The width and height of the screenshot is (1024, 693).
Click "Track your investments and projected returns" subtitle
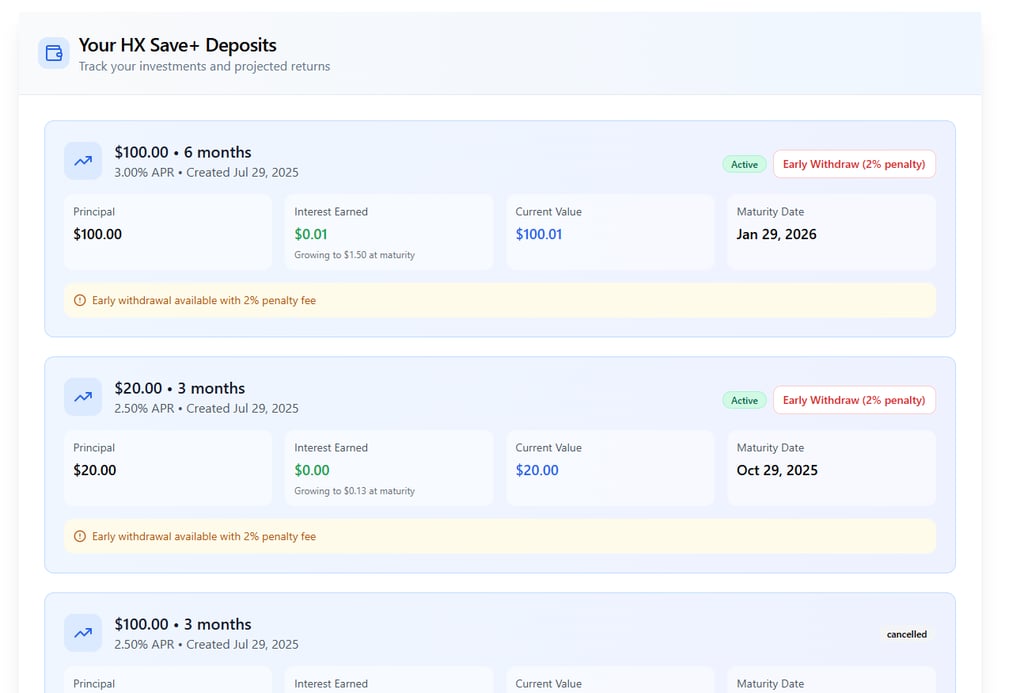point(204,67)
